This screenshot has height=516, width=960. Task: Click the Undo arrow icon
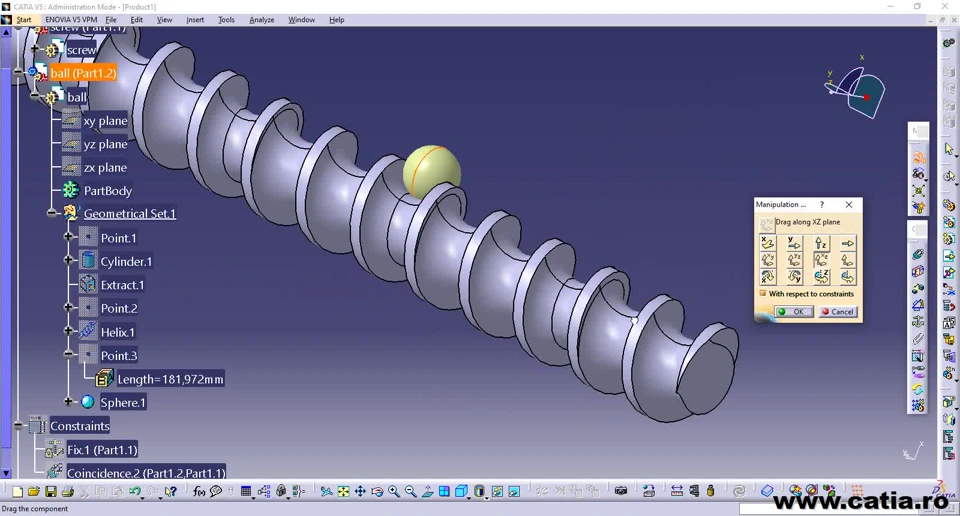point(135,491)
